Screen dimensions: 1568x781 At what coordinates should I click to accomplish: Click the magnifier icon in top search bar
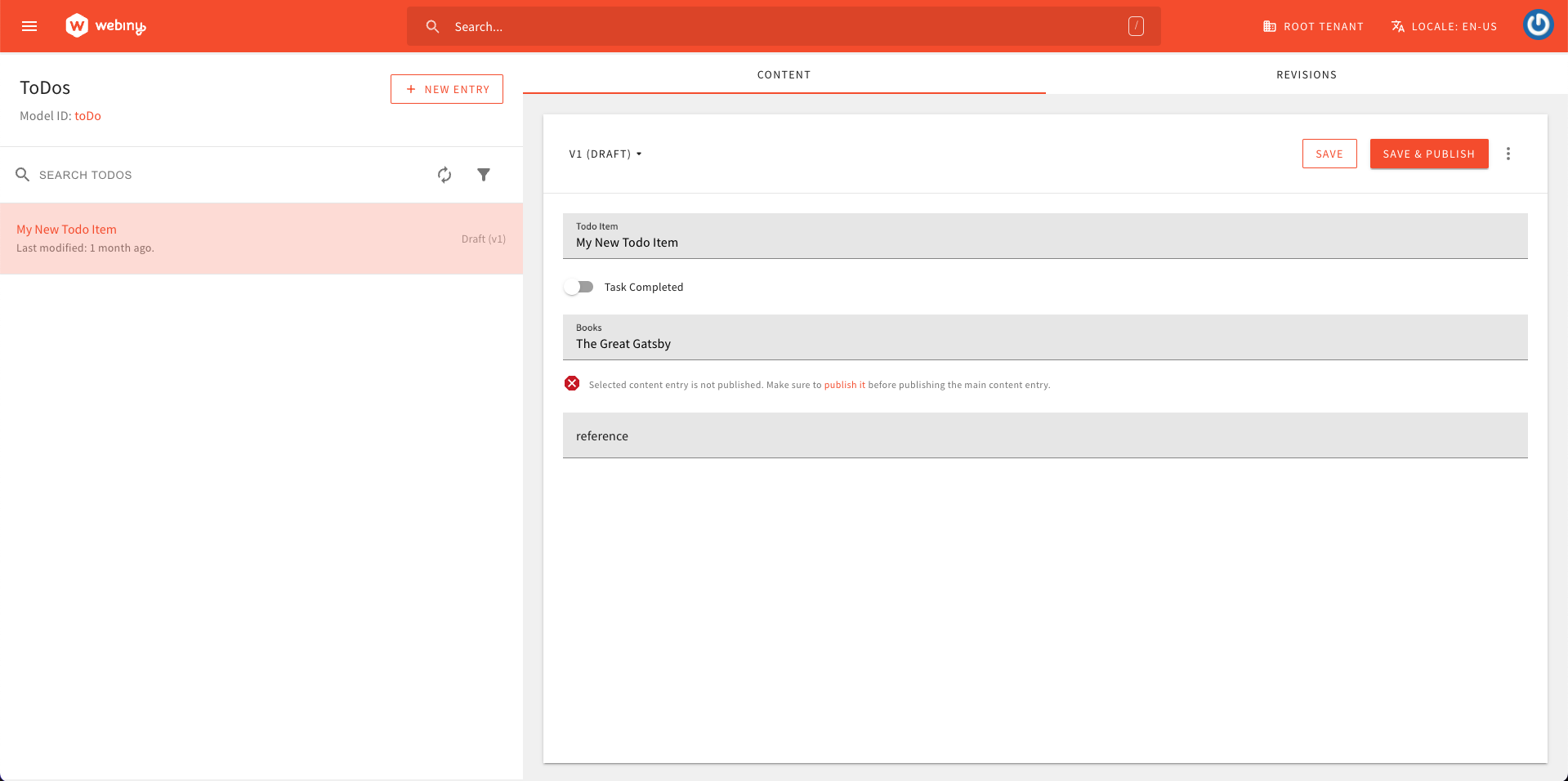click(433, 26)
